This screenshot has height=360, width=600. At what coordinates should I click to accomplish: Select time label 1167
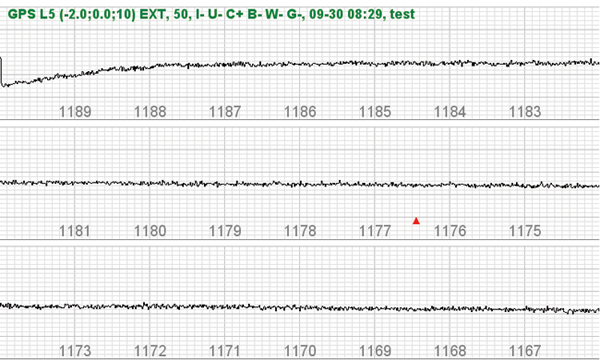click(525, 351)
